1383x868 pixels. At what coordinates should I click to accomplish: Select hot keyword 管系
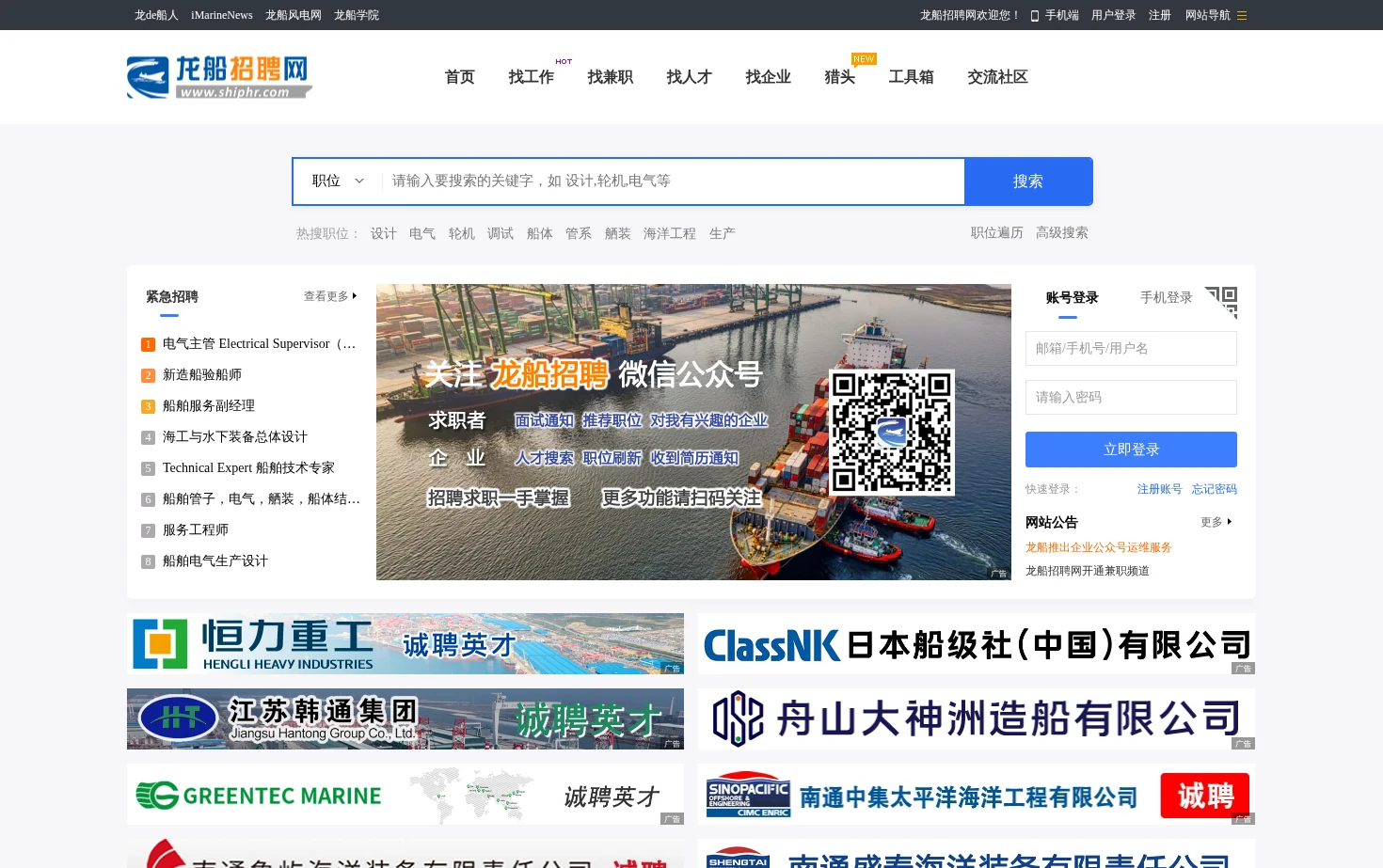pyautogui.click(x=579, y=233)
